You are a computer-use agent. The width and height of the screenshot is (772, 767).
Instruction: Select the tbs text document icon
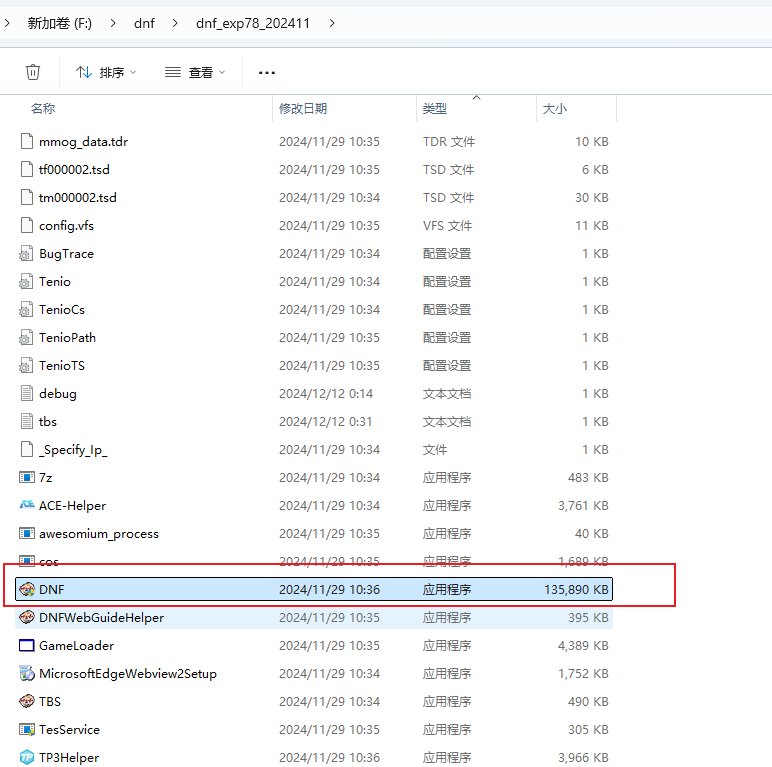click(27, 421)
